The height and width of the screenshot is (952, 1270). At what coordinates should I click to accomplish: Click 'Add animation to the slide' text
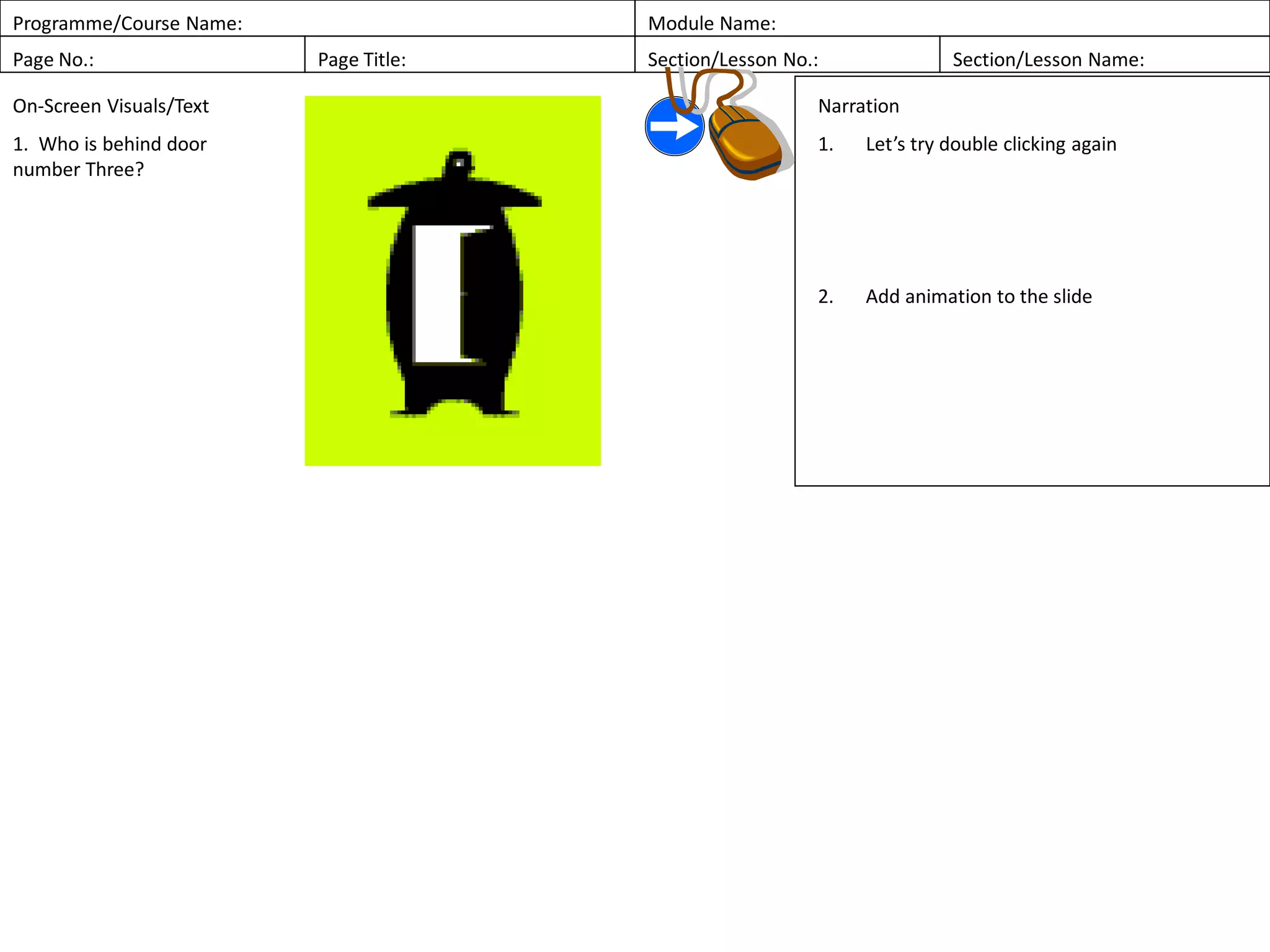tap(979, 296)
